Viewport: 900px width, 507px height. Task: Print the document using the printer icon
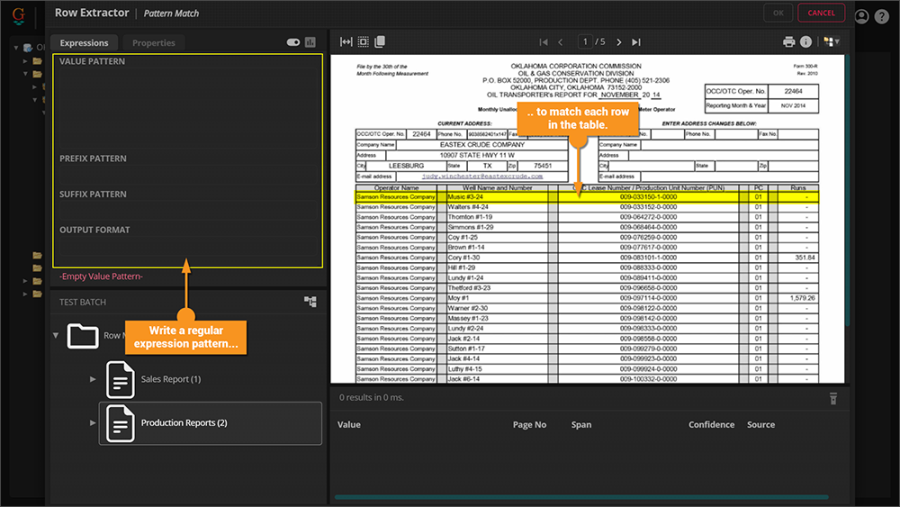789,42
